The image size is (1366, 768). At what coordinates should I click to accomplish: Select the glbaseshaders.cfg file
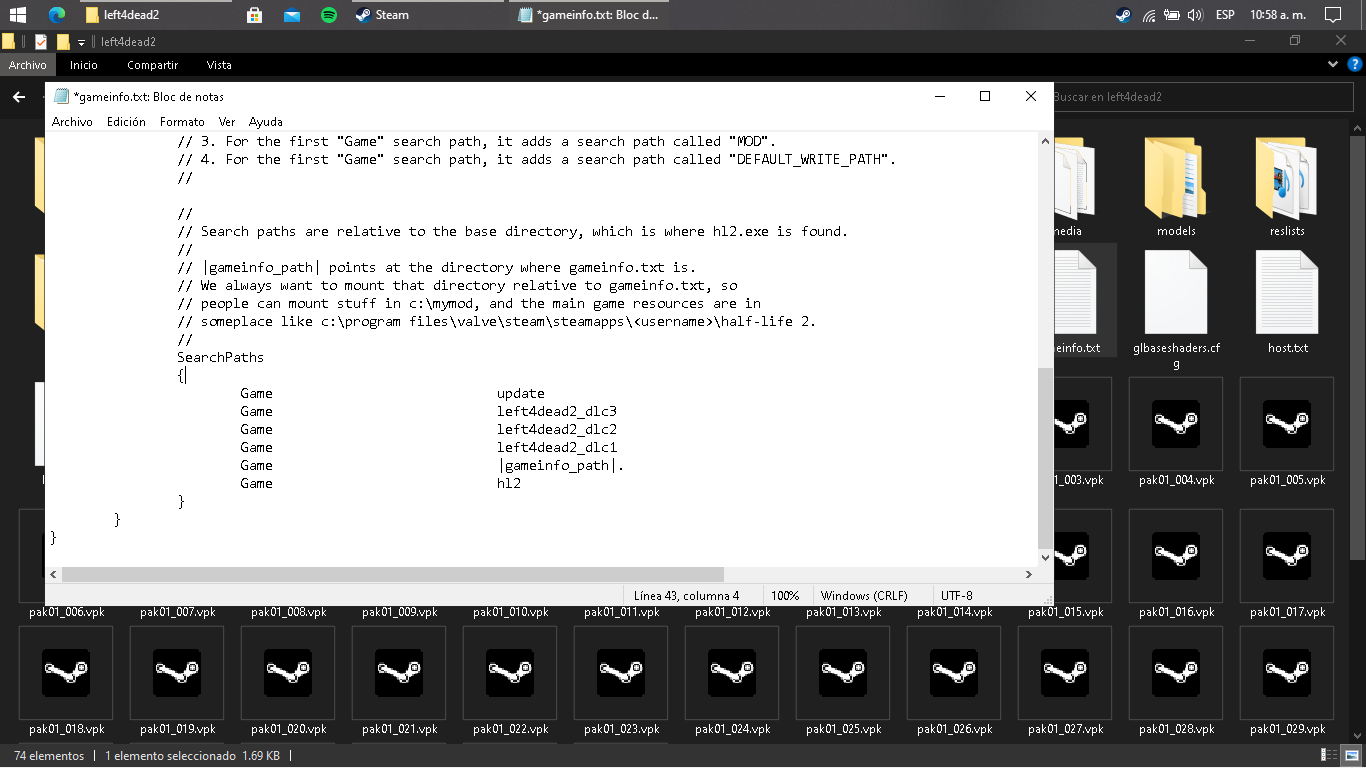(1176, 309)
